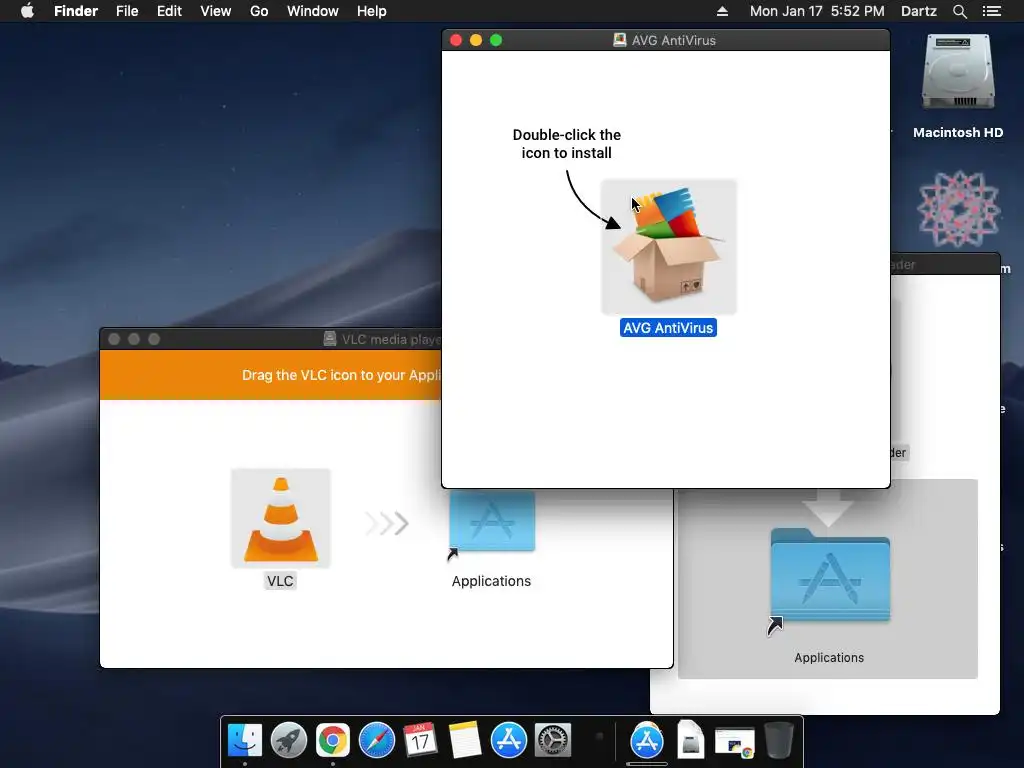Image resolution: width=1024 pixels, height=768 pixels.
Task: Click the Applications label in VLC window
Action: coord(491,581)
